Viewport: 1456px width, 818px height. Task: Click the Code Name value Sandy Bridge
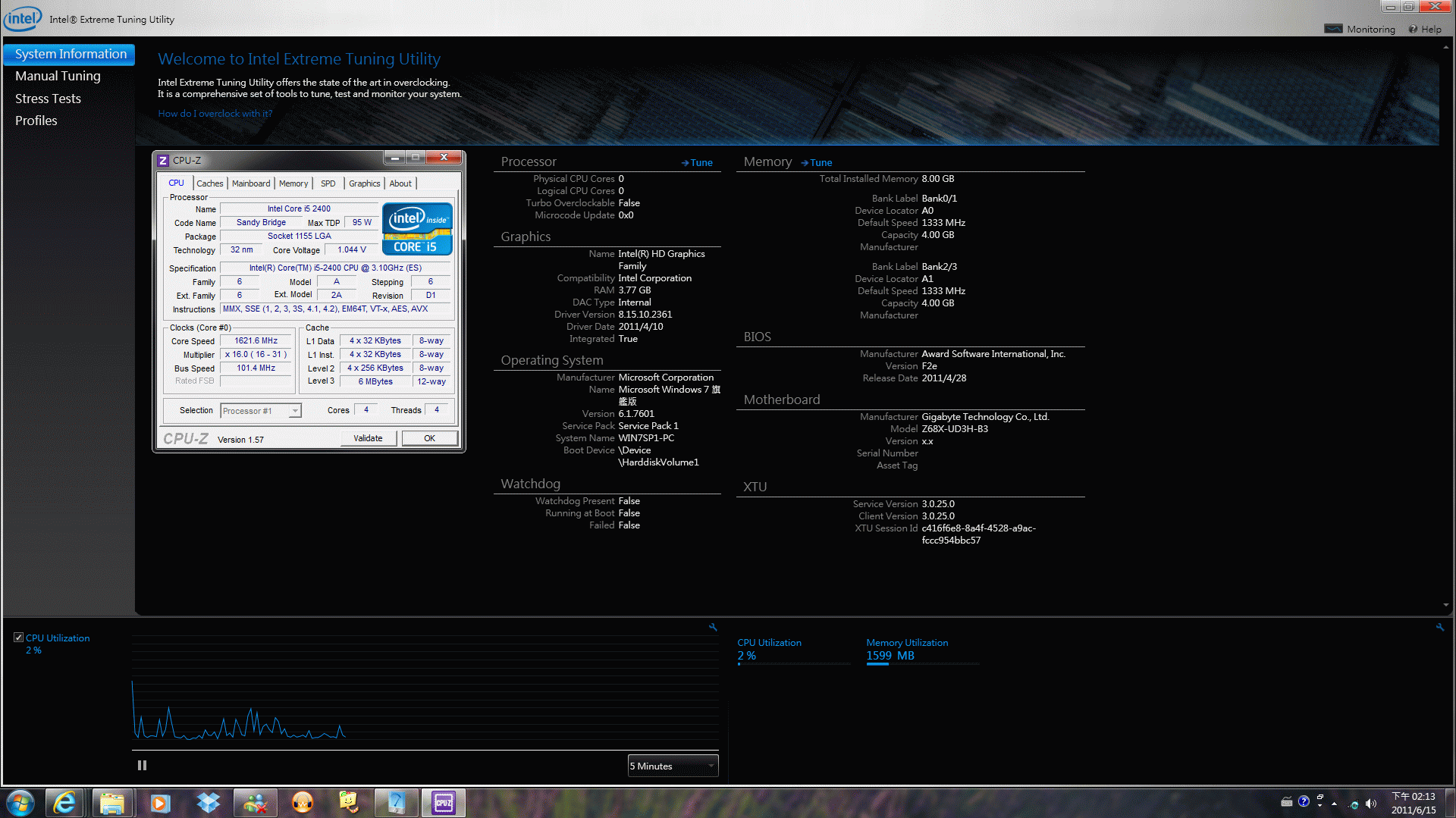(x=261, y=223)
